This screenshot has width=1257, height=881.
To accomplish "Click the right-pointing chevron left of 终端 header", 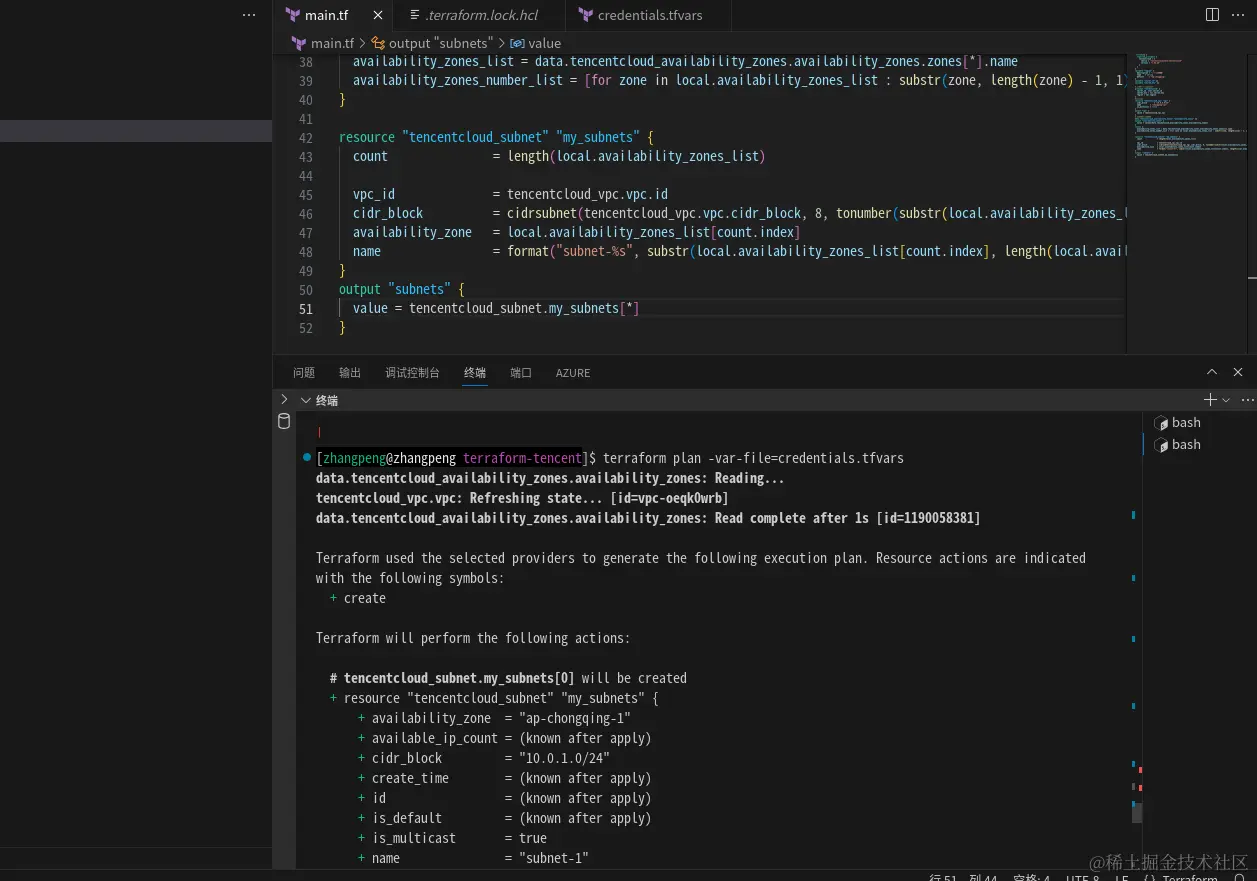I will [x=284, y=399].
